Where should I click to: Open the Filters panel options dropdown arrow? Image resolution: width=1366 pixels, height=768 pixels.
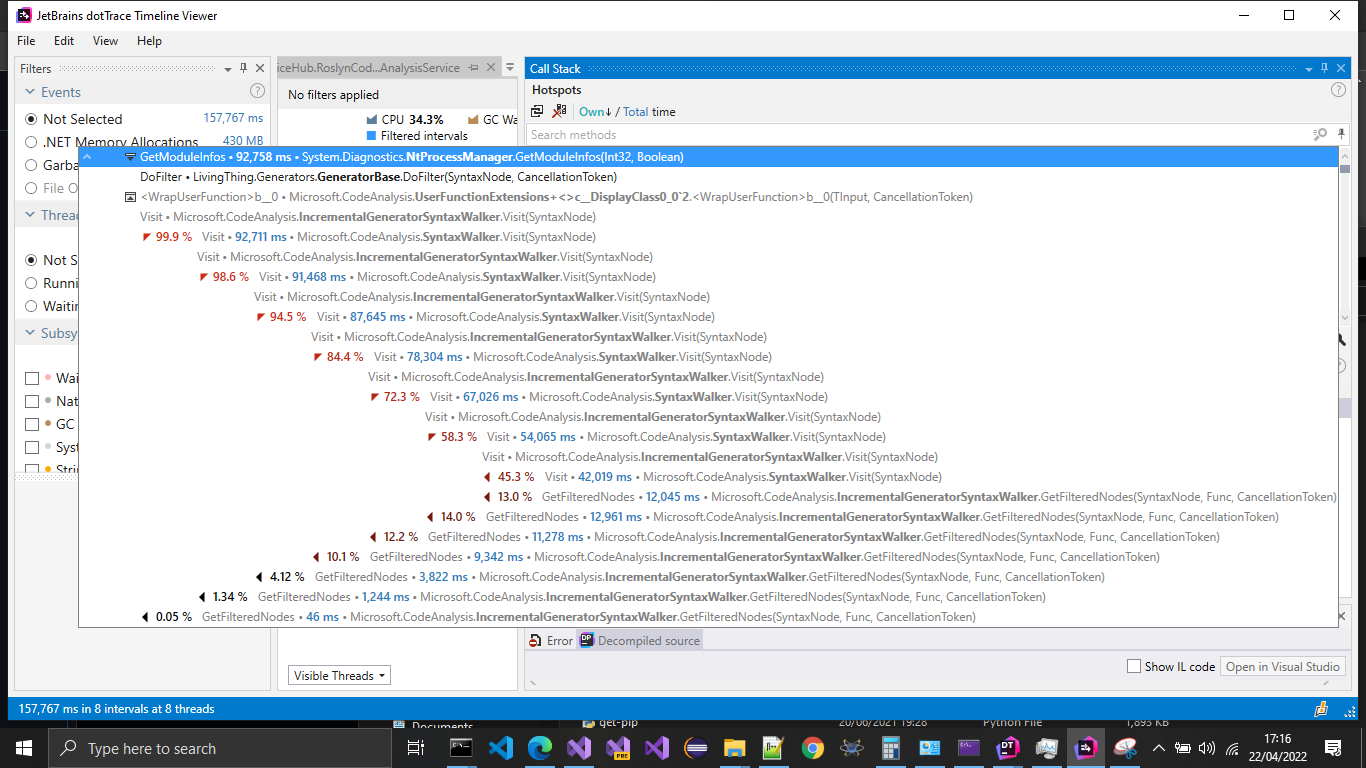click(x=228, y=69)
